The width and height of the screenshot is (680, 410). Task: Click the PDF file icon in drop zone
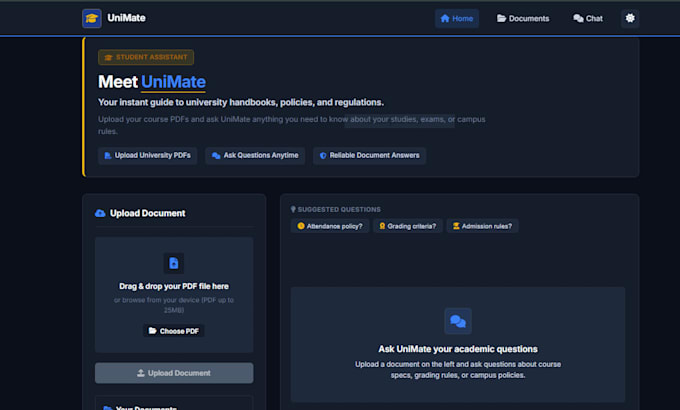pyautogui.click(x=174, y=263)
